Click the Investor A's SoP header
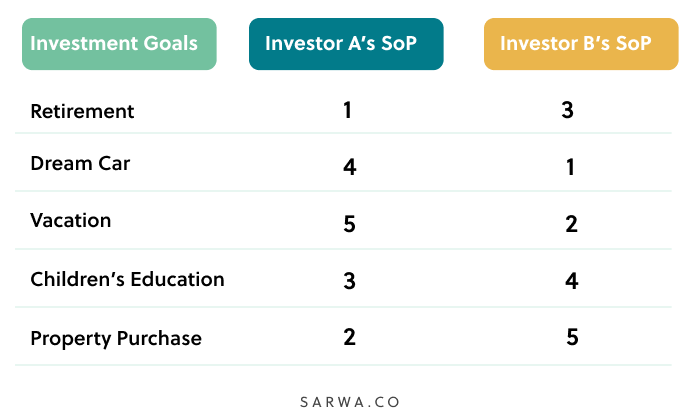700x420 pixels. [x=340, y=44]
